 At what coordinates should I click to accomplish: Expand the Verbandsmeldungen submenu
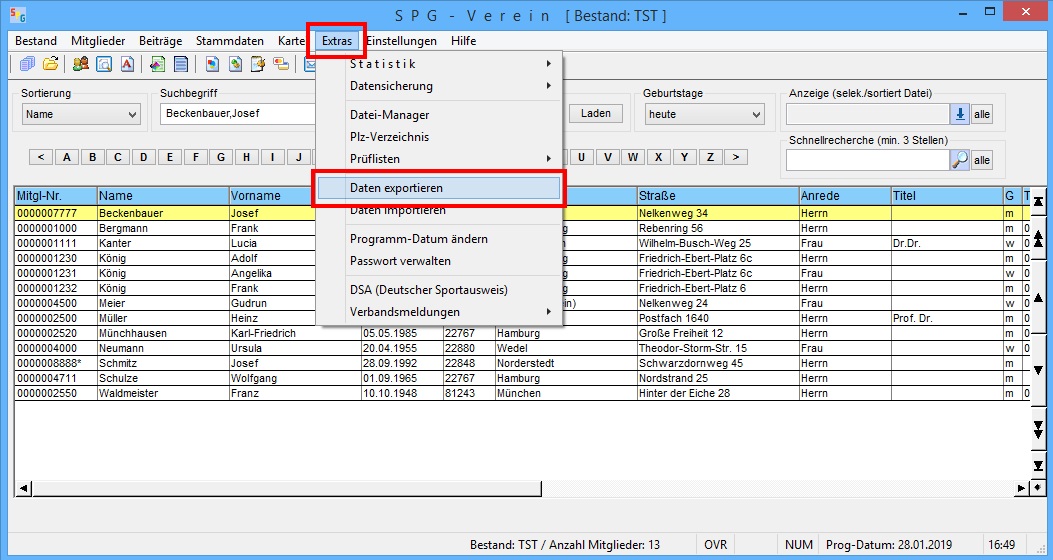[x=440, y=312]
